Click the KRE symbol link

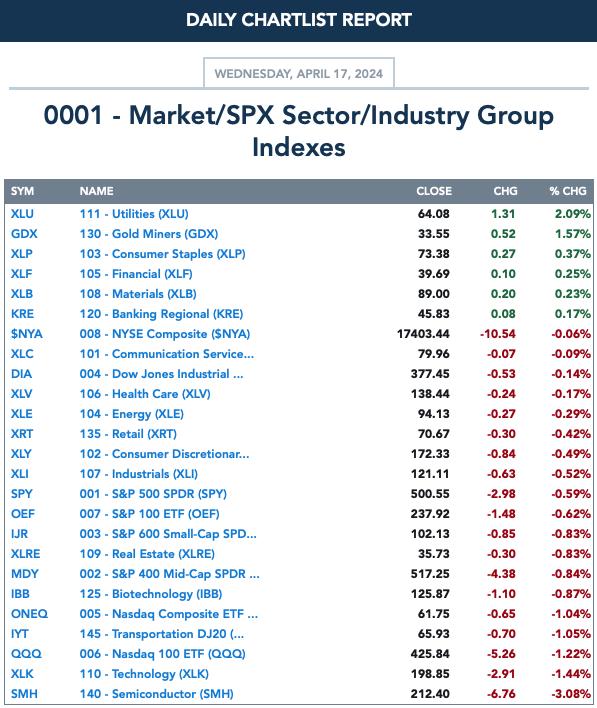[22, 314]
